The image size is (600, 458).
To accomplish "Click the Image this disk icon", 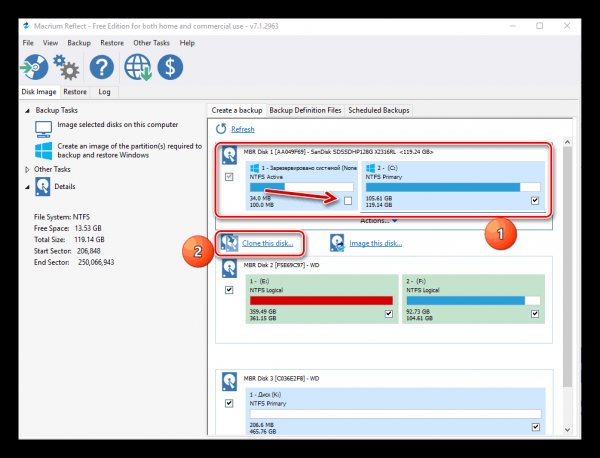I will tap(338, 243).
